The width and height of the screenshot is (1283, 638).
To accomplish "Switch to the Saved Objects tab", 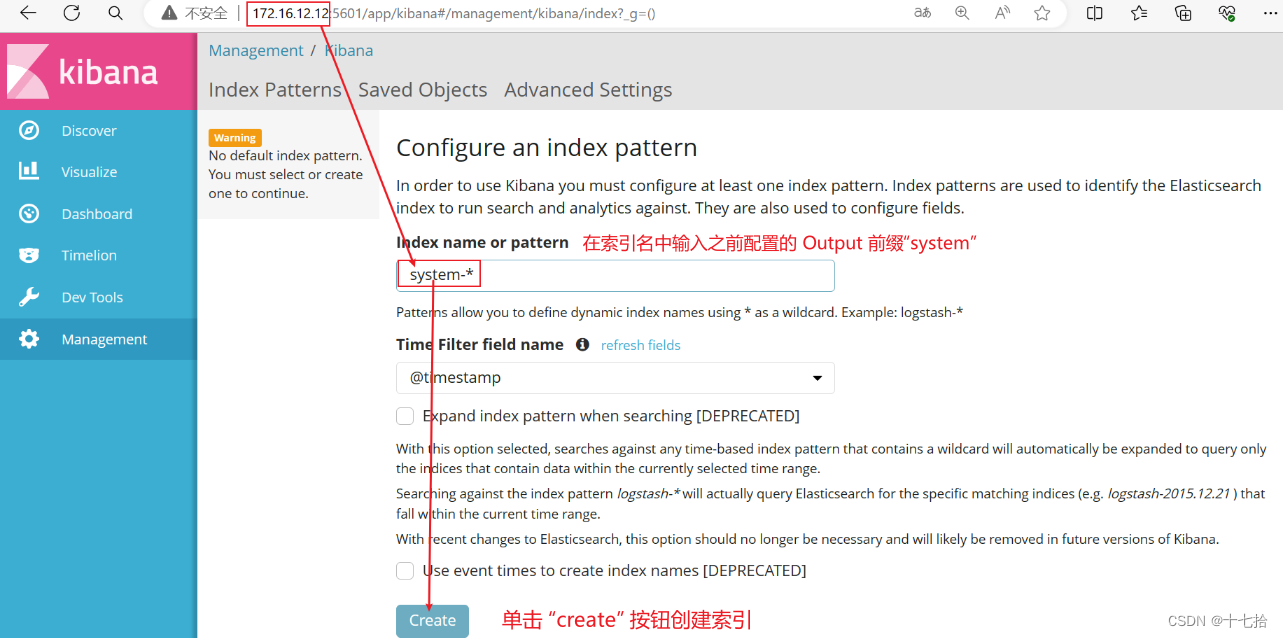I will click(x=423, y=90).
